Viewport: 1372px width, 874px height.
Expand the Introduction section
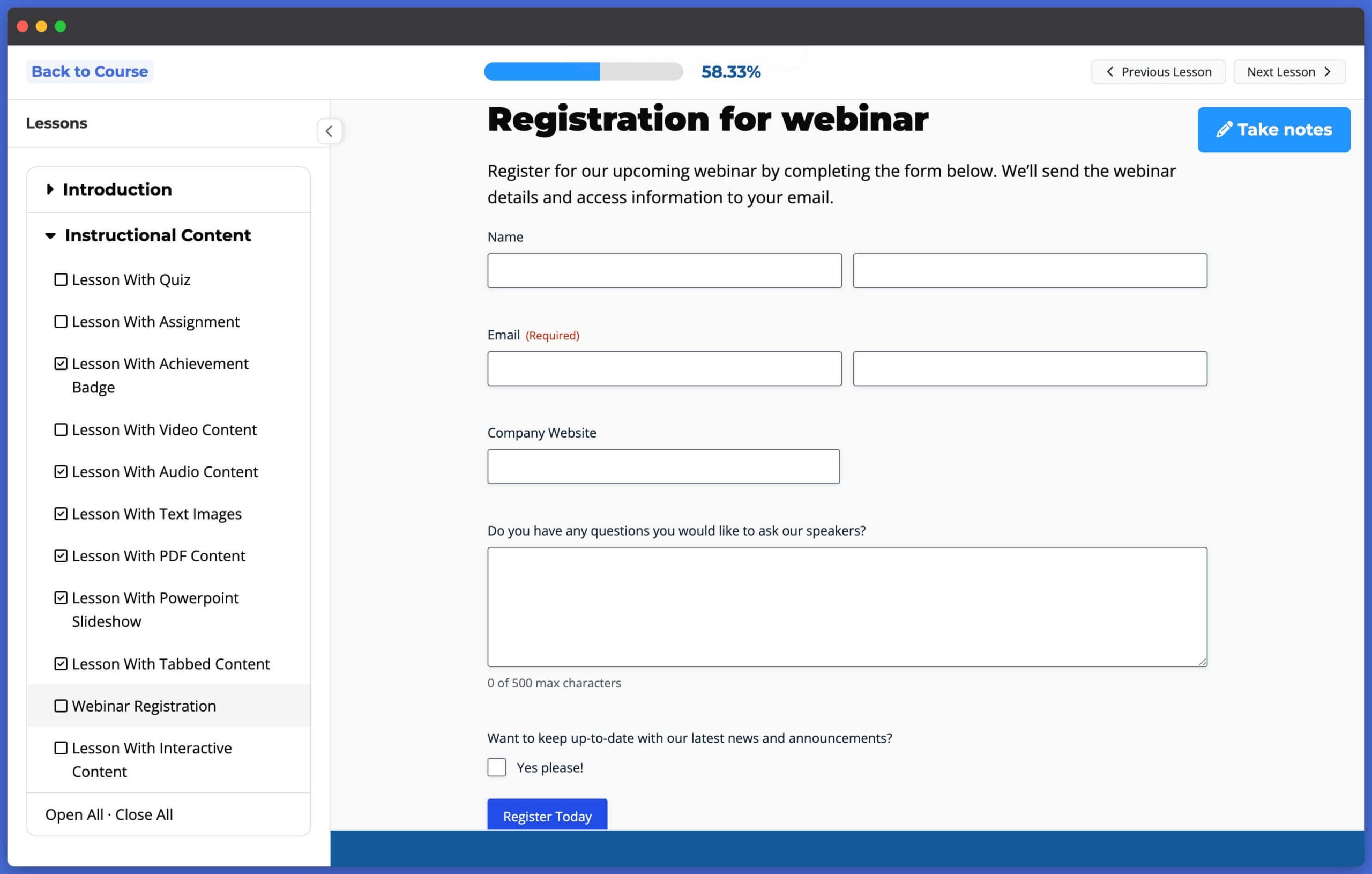(50, 189)
